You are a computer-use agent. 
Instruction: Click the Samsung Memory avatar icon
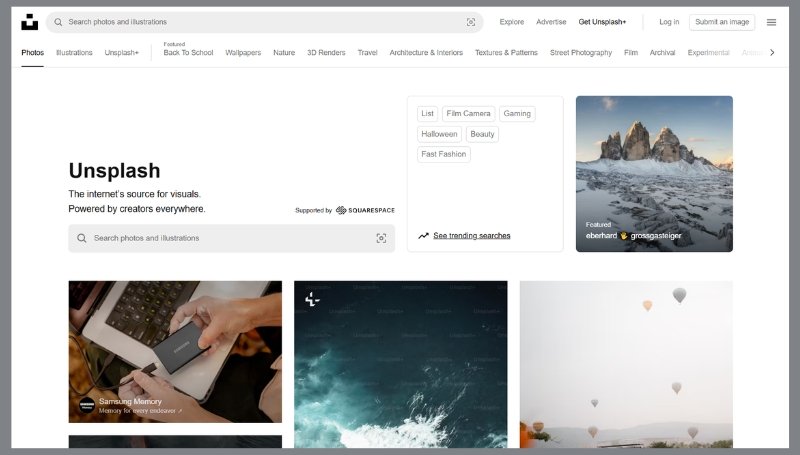(x=87, y=406)
